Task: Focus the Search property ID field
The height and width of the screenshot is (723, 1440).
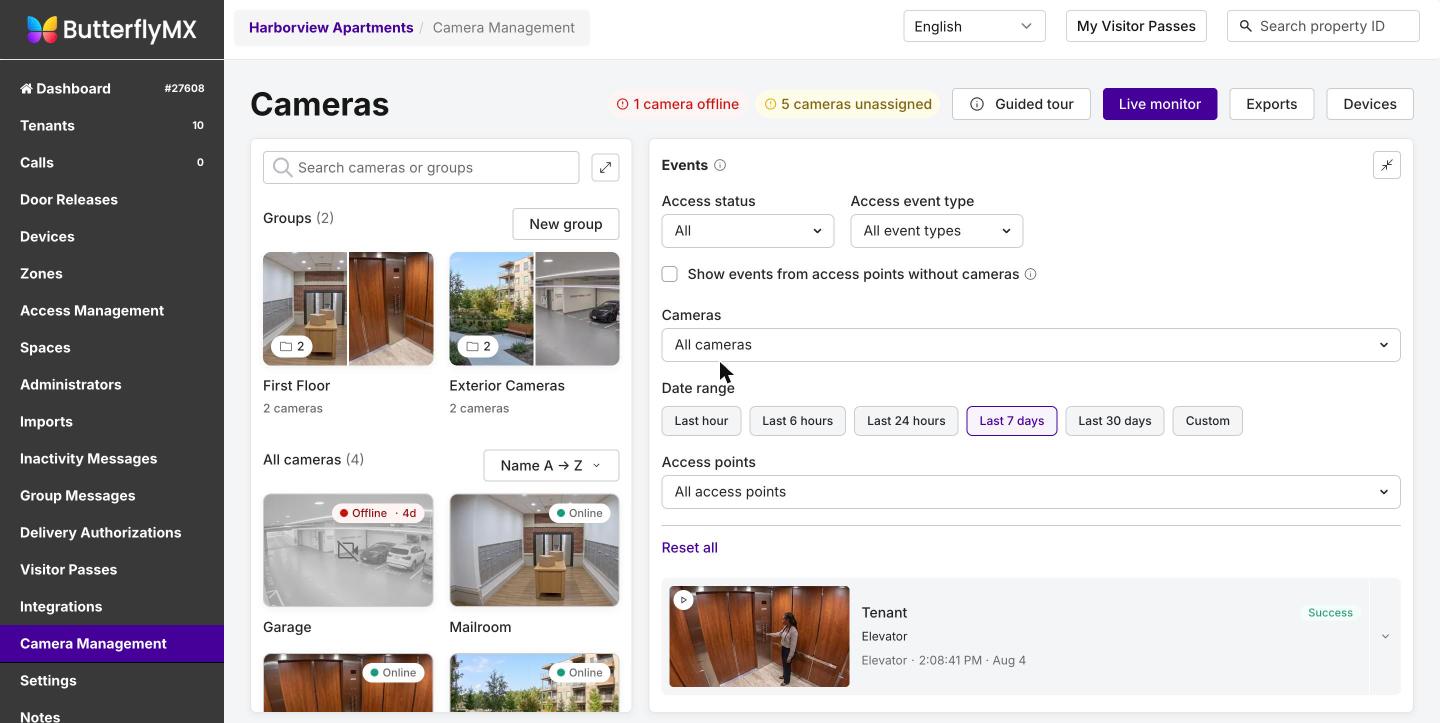Action: tap(1323, 26)
